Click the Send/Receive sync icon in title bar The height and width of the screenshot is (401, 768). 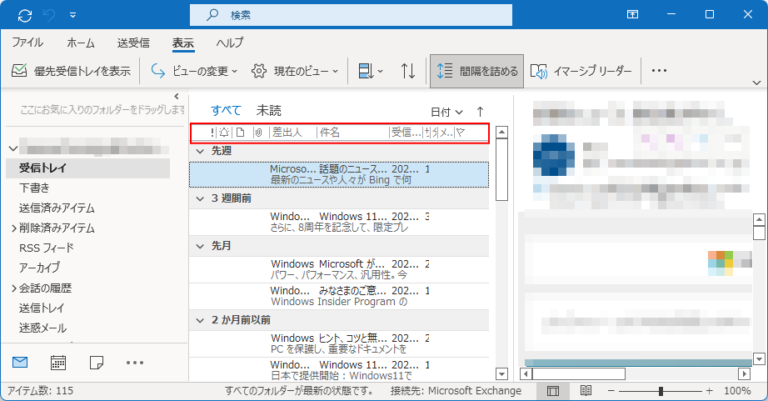tap(24, 16)
